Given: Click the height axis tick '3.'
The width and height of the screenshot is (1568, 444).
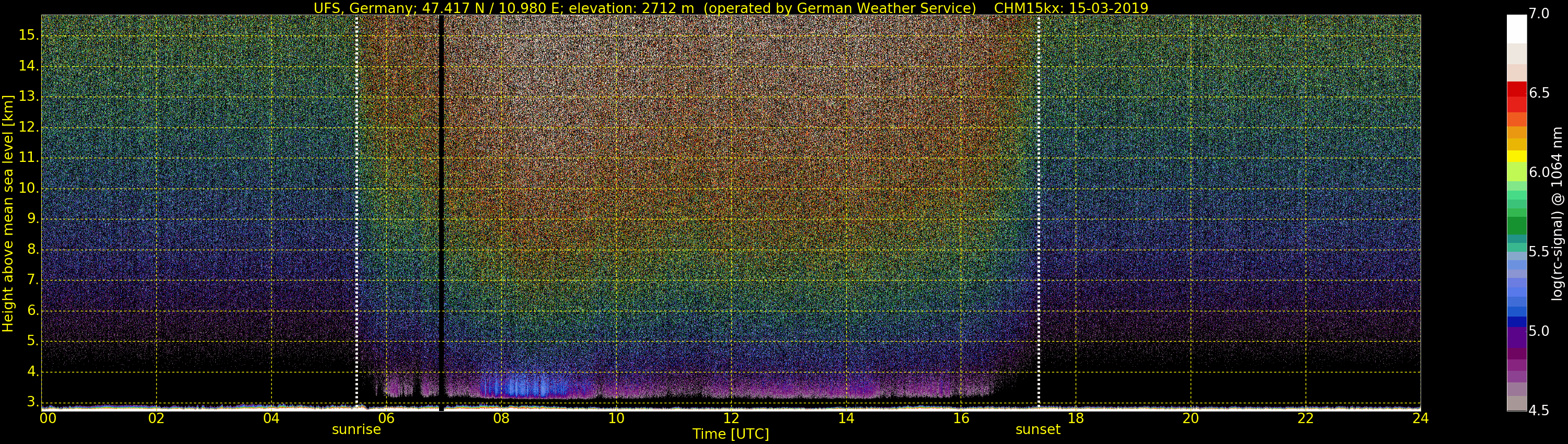Looking at the screenshot, I should pyautogui.click(x=32, y=402).
